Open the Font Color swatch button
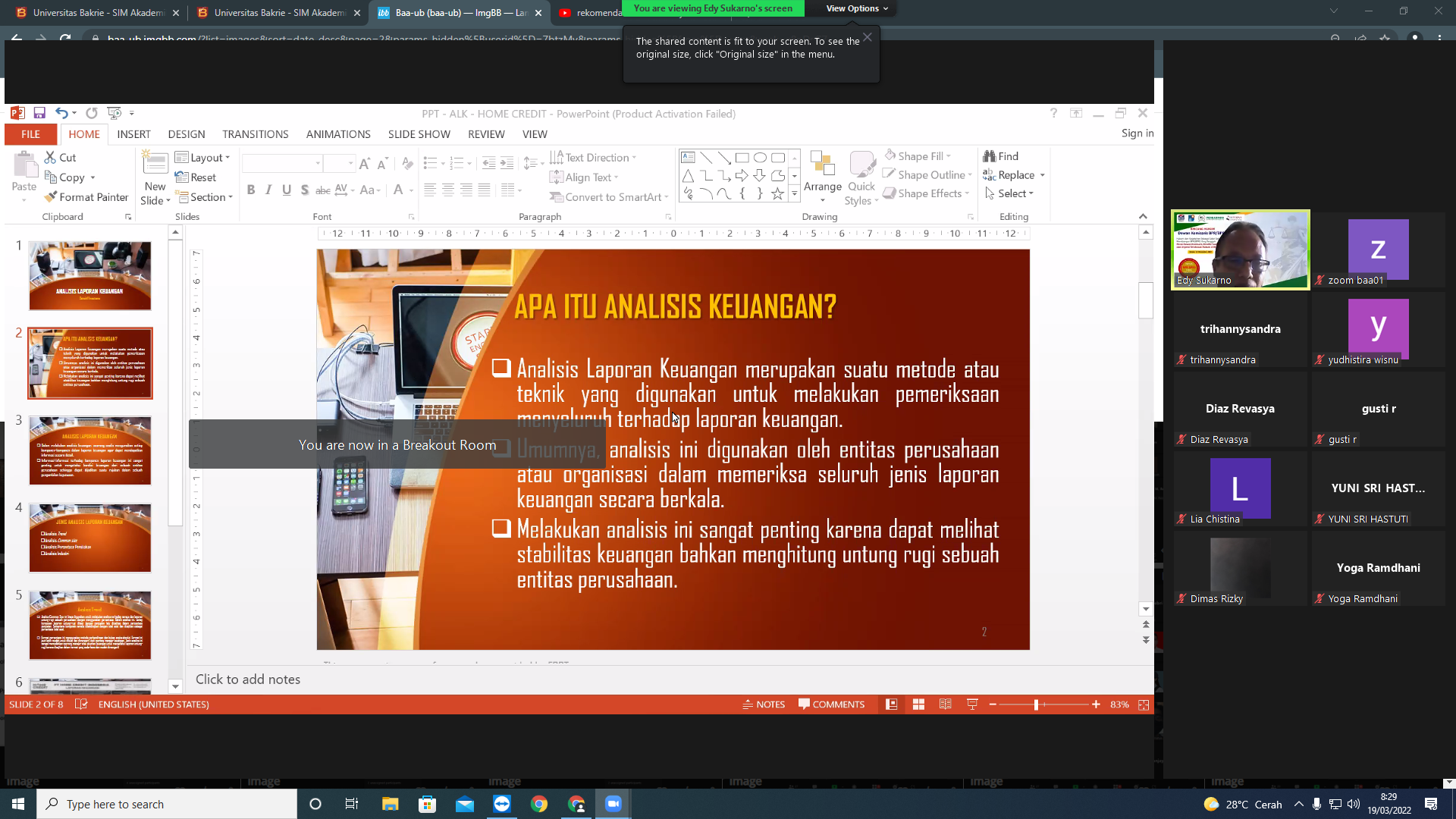Image resolution: width=1456 pixels, height=819 pixels. point(398,190)
